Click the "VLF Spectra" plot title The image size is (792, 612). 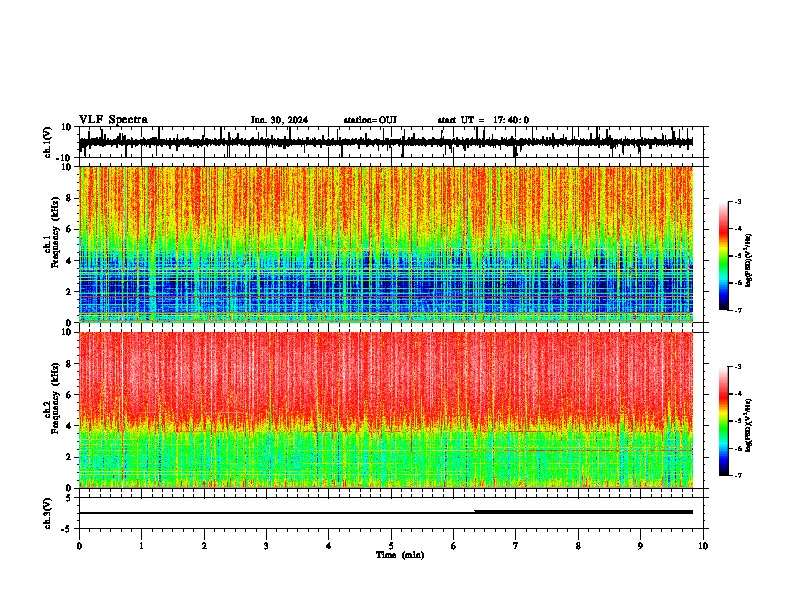point(113,119)
